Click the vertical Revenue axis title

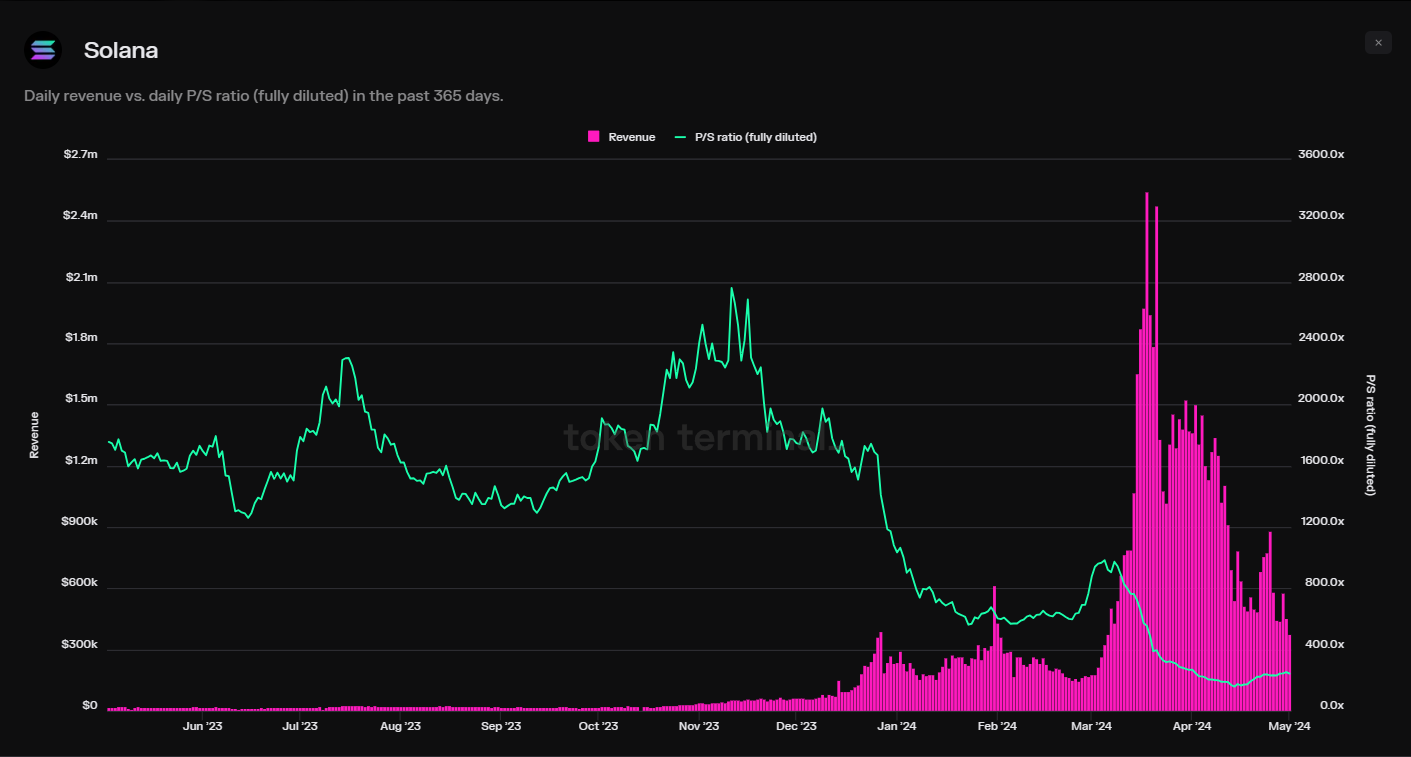click(35, 435)
